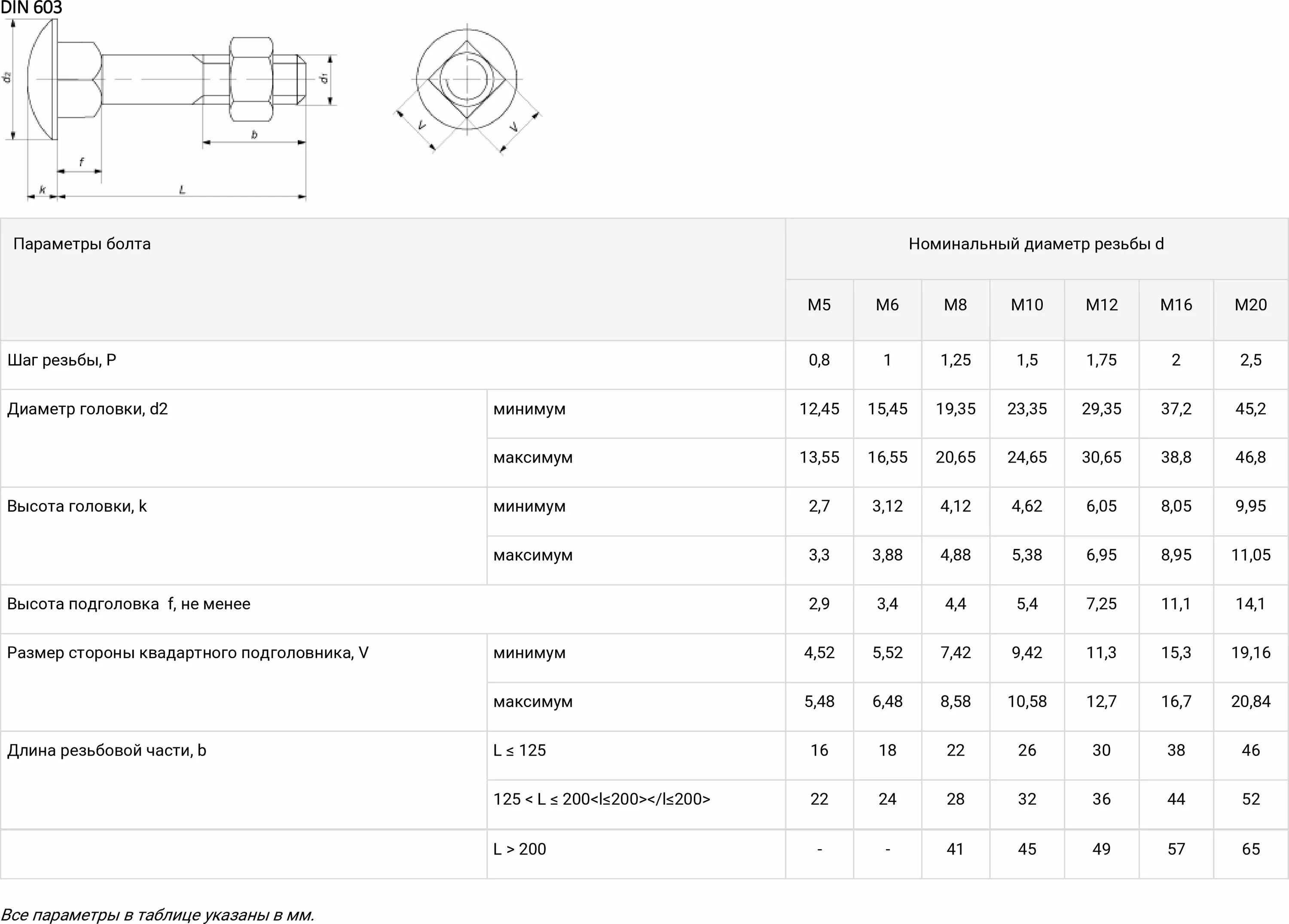Click square side minimum 19,16
Image resolution: width=1289 pixels, height=924 pixels.
(x=1250, y=653)
